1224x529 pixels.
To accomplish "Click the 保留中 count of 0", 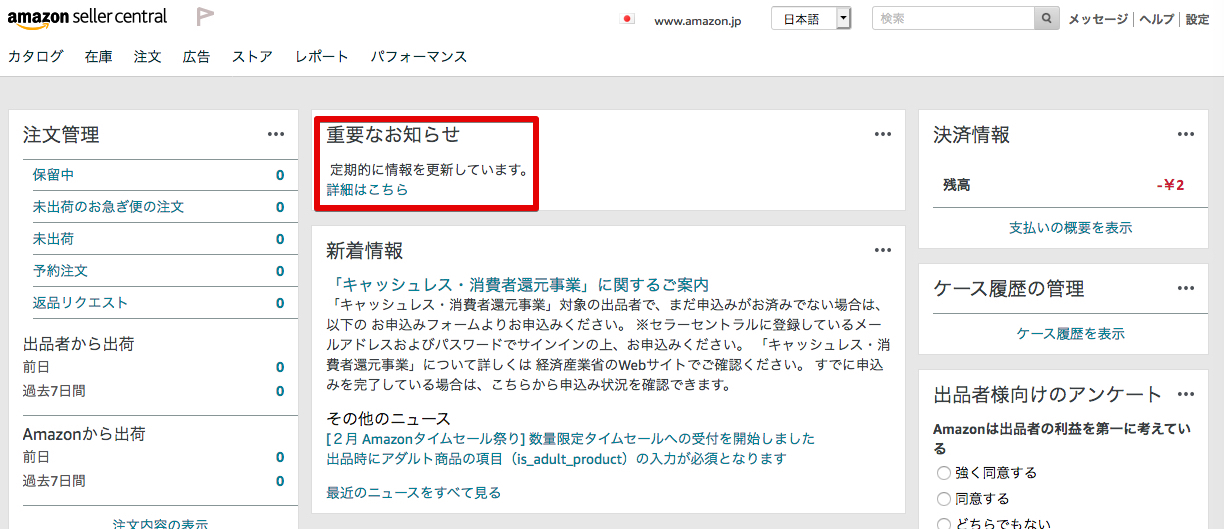I will (280, 175).
